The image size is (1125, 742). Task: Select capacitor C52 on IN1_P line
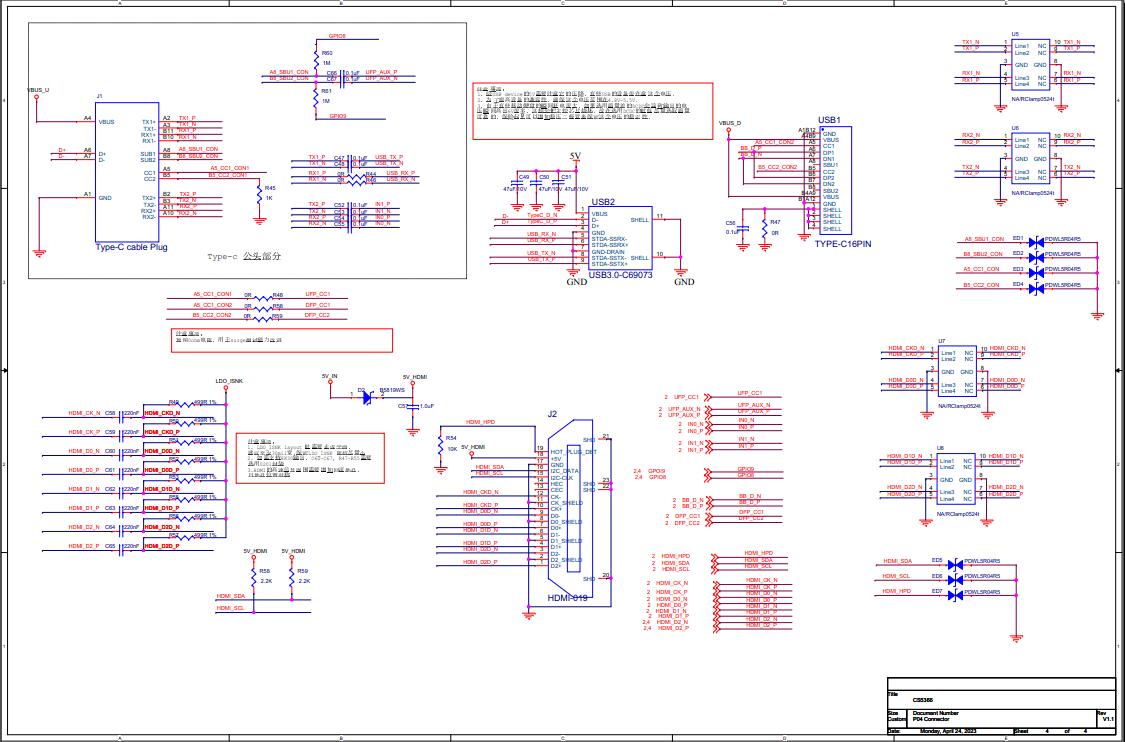click(x=350, y=208)
